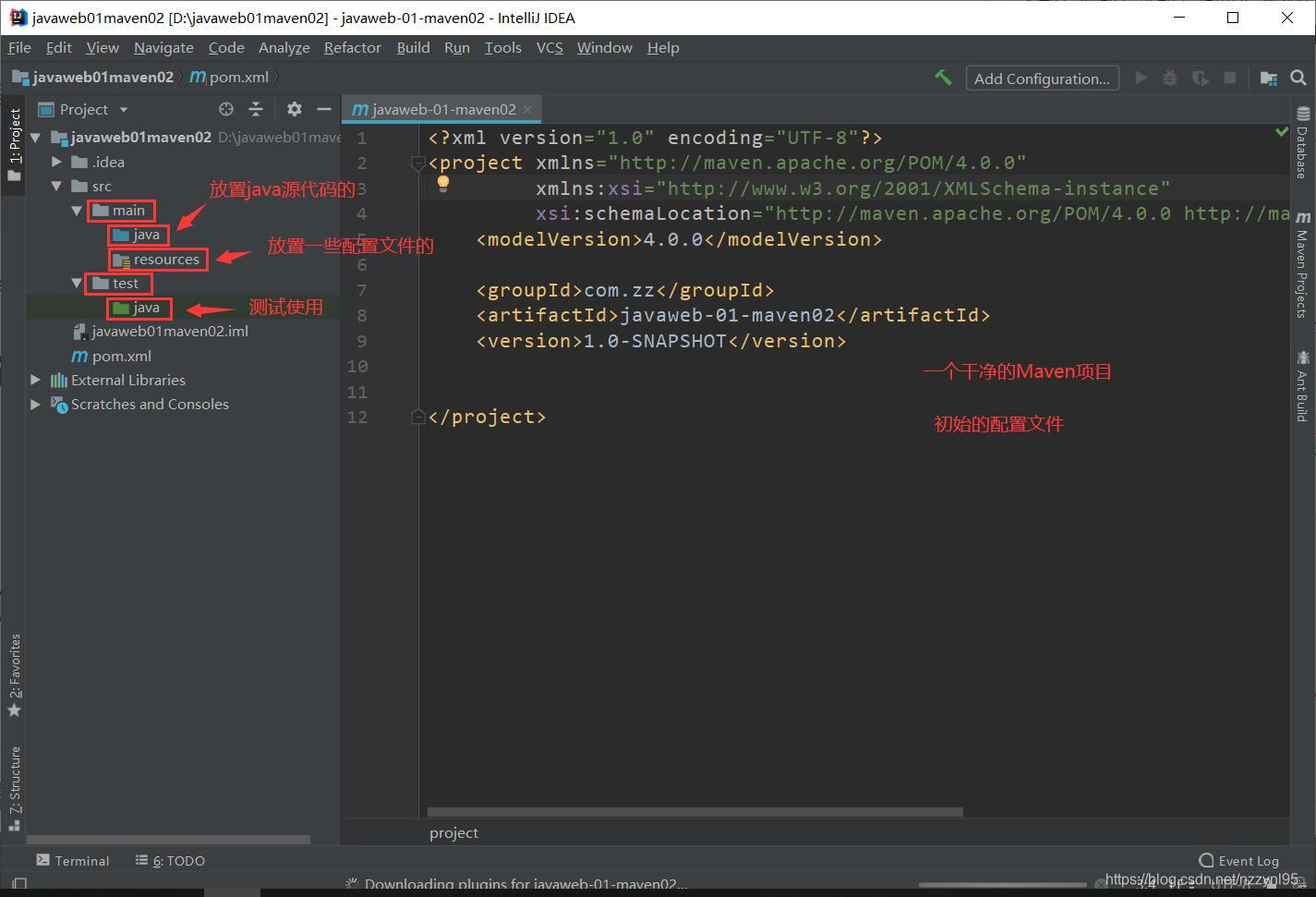Open the Z: Structure side tab
Viewport: 1316px width, 897px height.
tap(14, 787)
